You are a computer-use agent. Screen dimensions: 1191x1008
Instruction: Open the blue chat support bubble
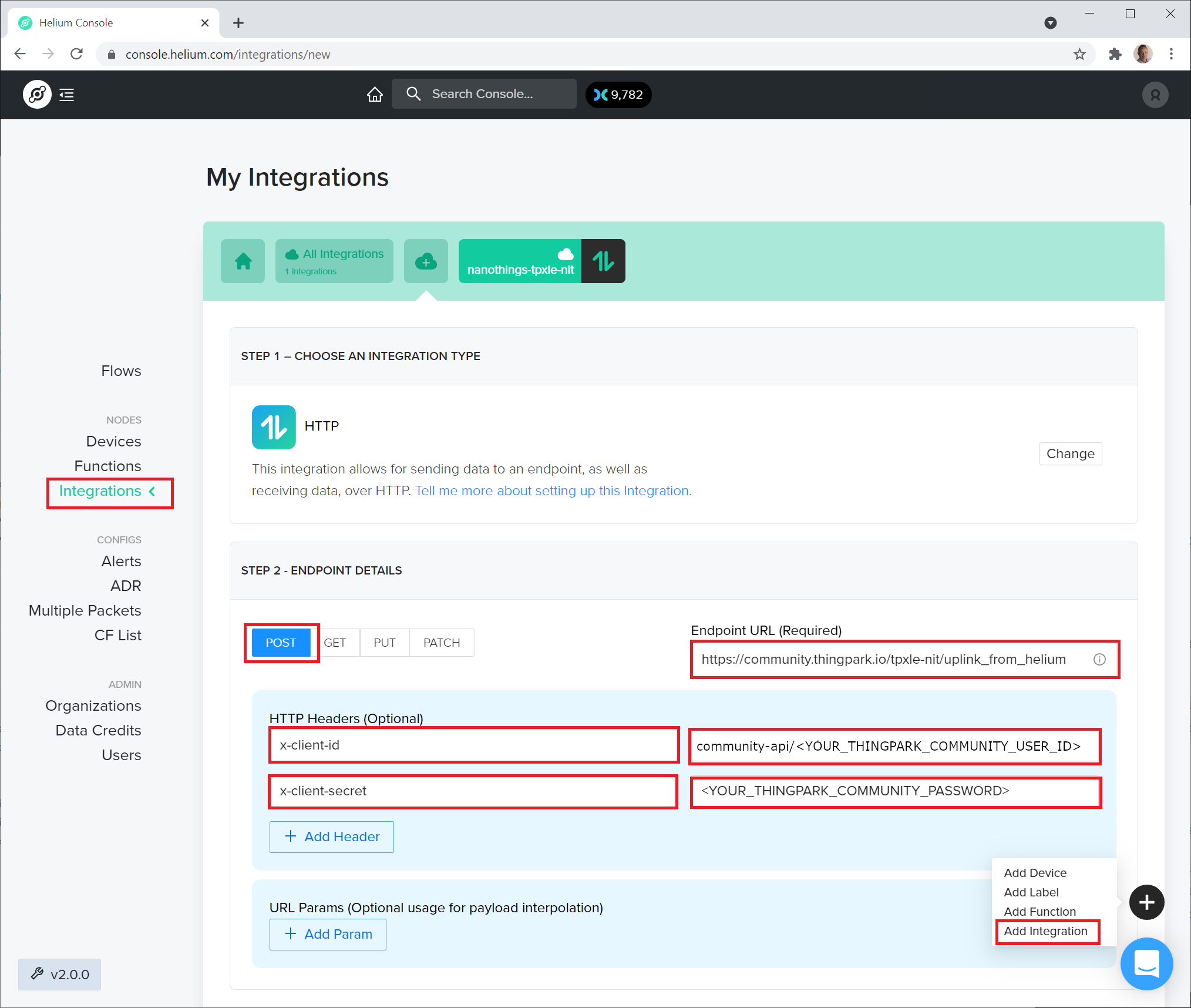click(x=1146, y=963)
